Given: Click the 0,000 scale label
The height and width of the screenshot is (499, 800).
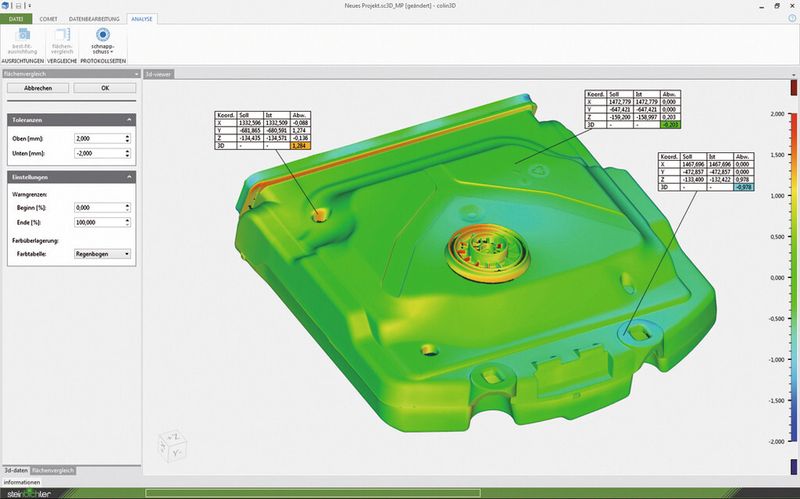Looking at the screenshot, I should click(777, 278).
